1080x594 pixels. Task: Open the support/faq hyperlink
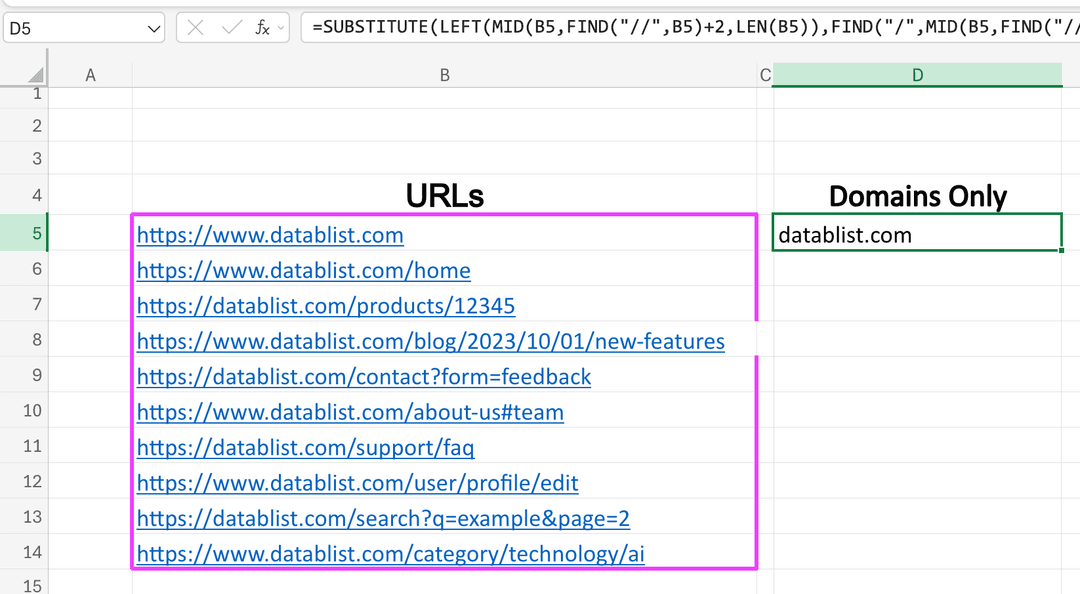(x=305, y=448)
